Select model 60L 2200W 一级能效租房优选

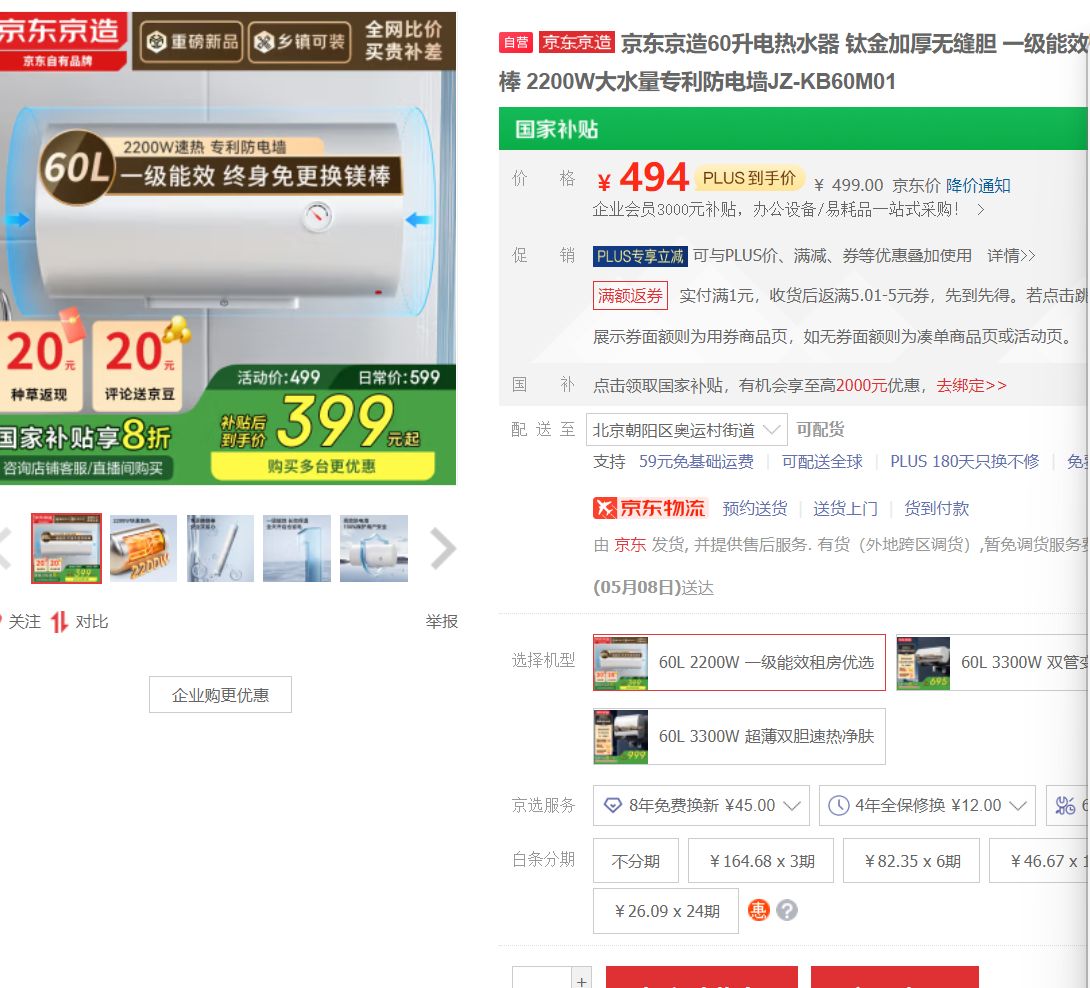pyautogui.click(x=739, y=663)
